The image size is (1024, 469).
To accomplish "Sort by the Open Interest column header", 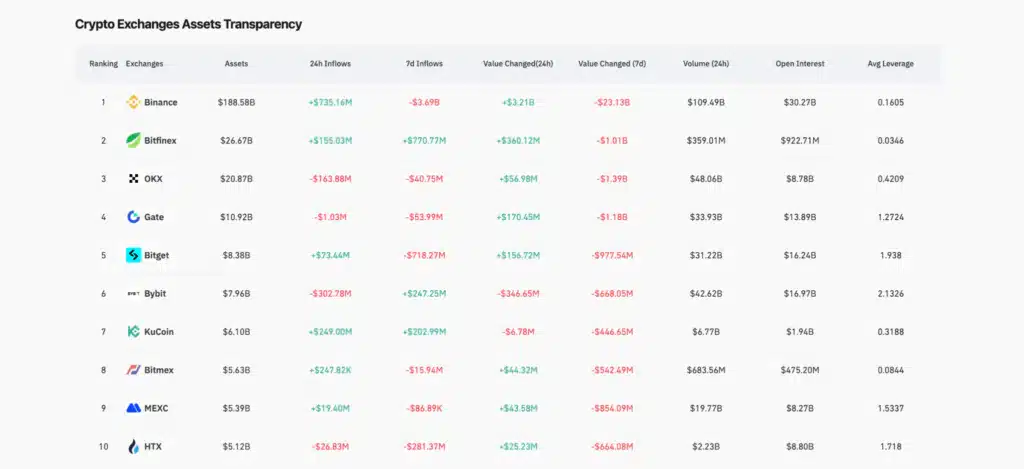I will (800, 64).
